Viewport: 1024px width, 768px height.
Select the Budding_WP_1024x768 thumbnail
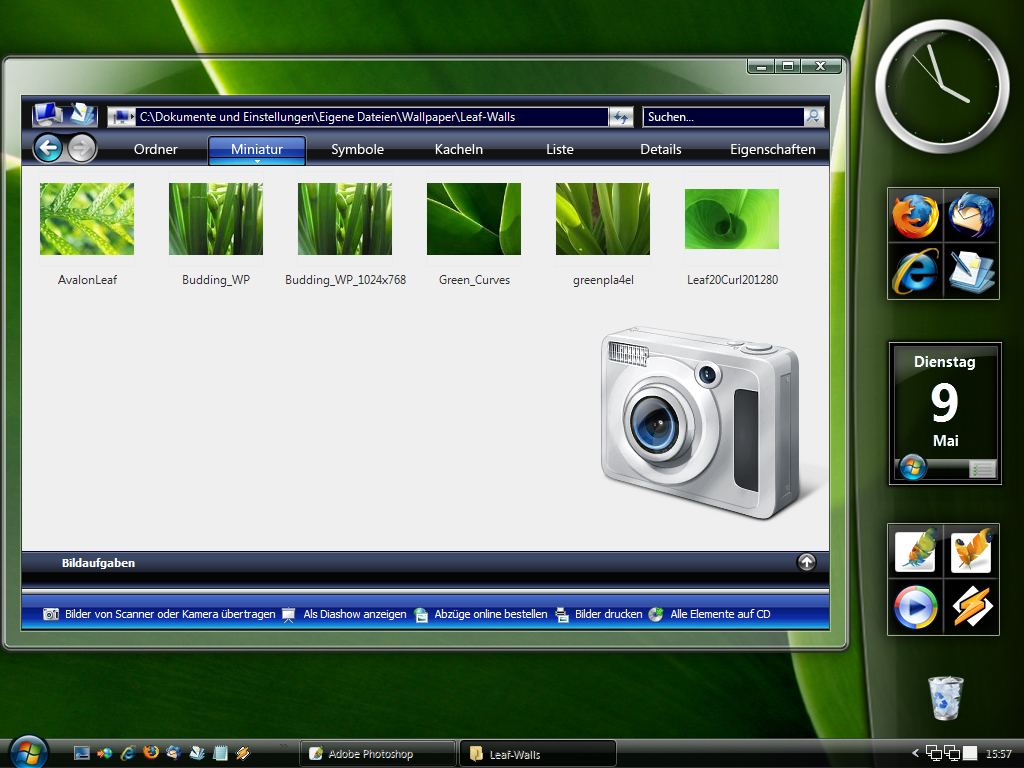point(345,219)
